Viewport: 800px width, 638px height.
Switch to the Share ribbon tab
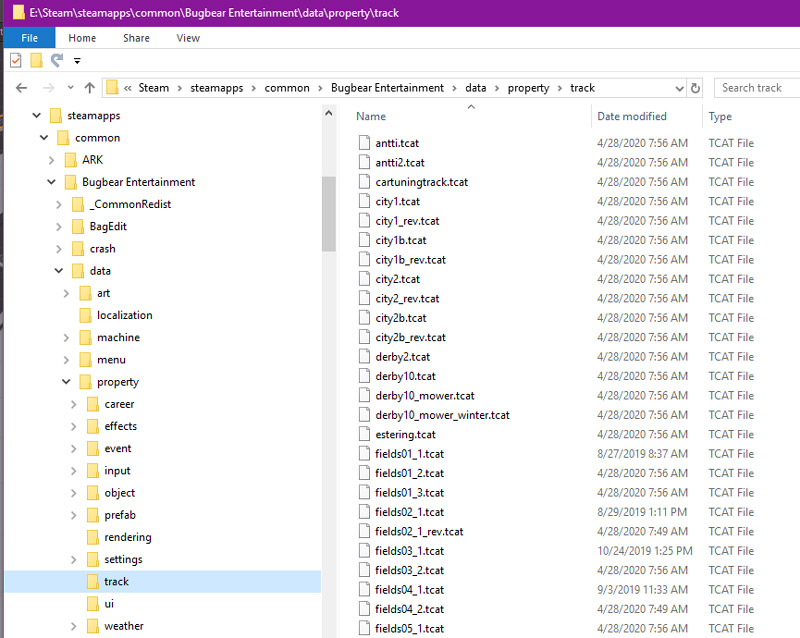[x=136, y=38]
